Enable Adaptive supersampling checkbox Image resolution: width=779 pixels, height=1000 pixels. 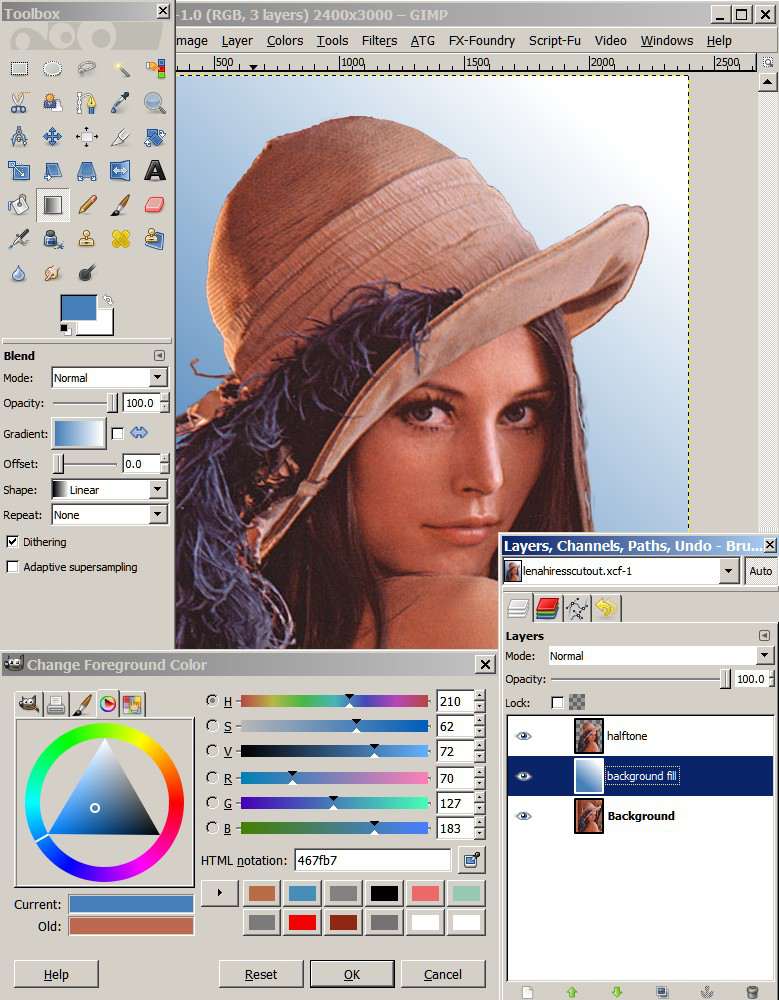12,566
